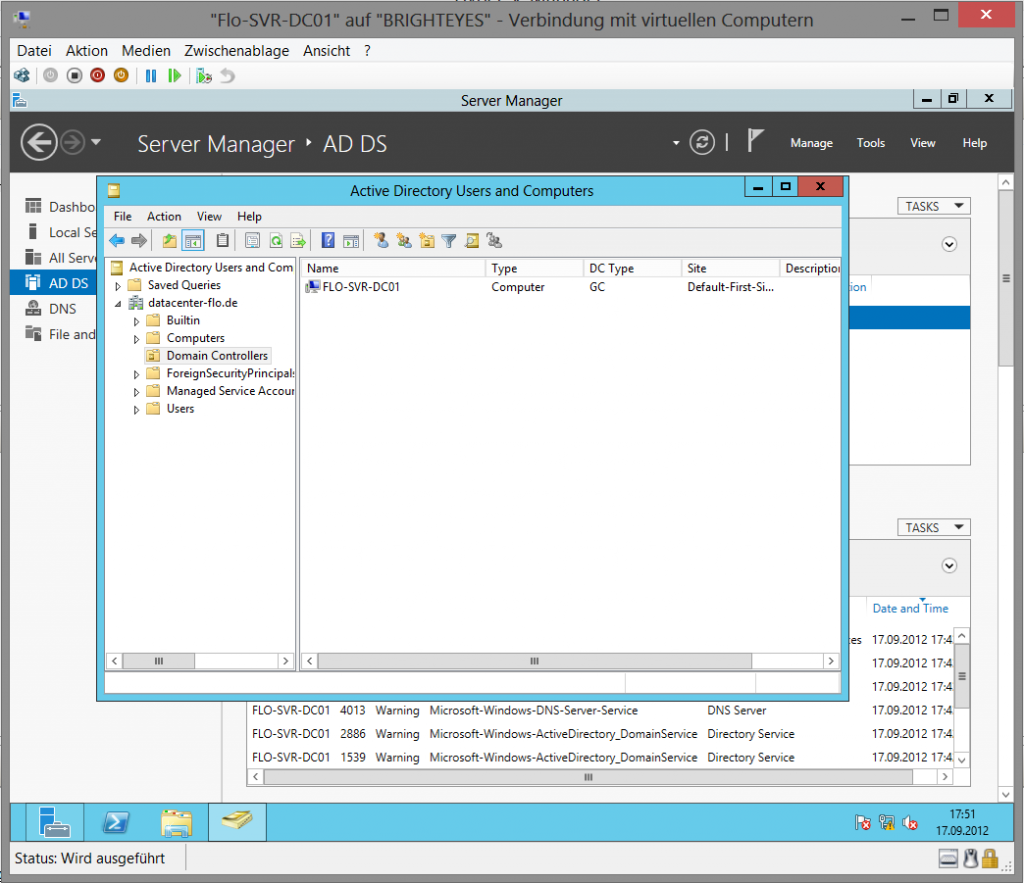This screenshot has width=1024, height=883.
Task: Click the Forward arrow in ADUC toolbar
Action: (139, 241)
